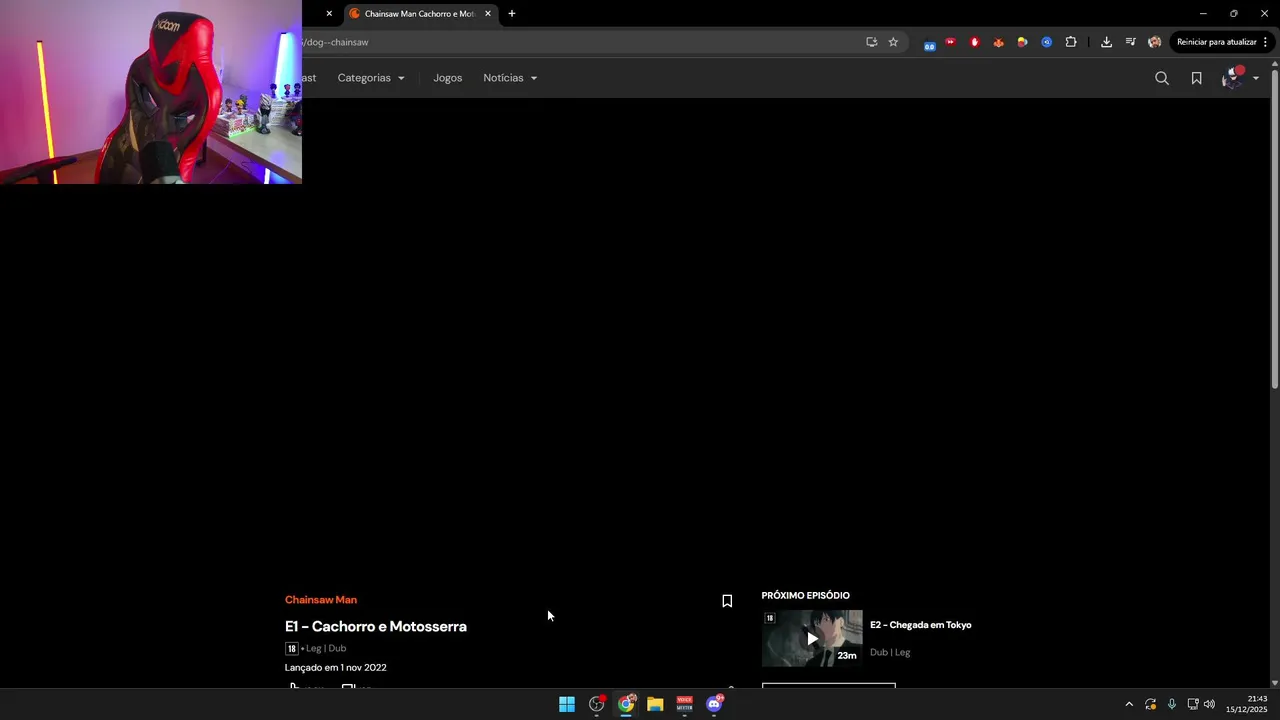Open the orange fox extension icon
The image size is (1280, 720).
click(x=998, y=42)
